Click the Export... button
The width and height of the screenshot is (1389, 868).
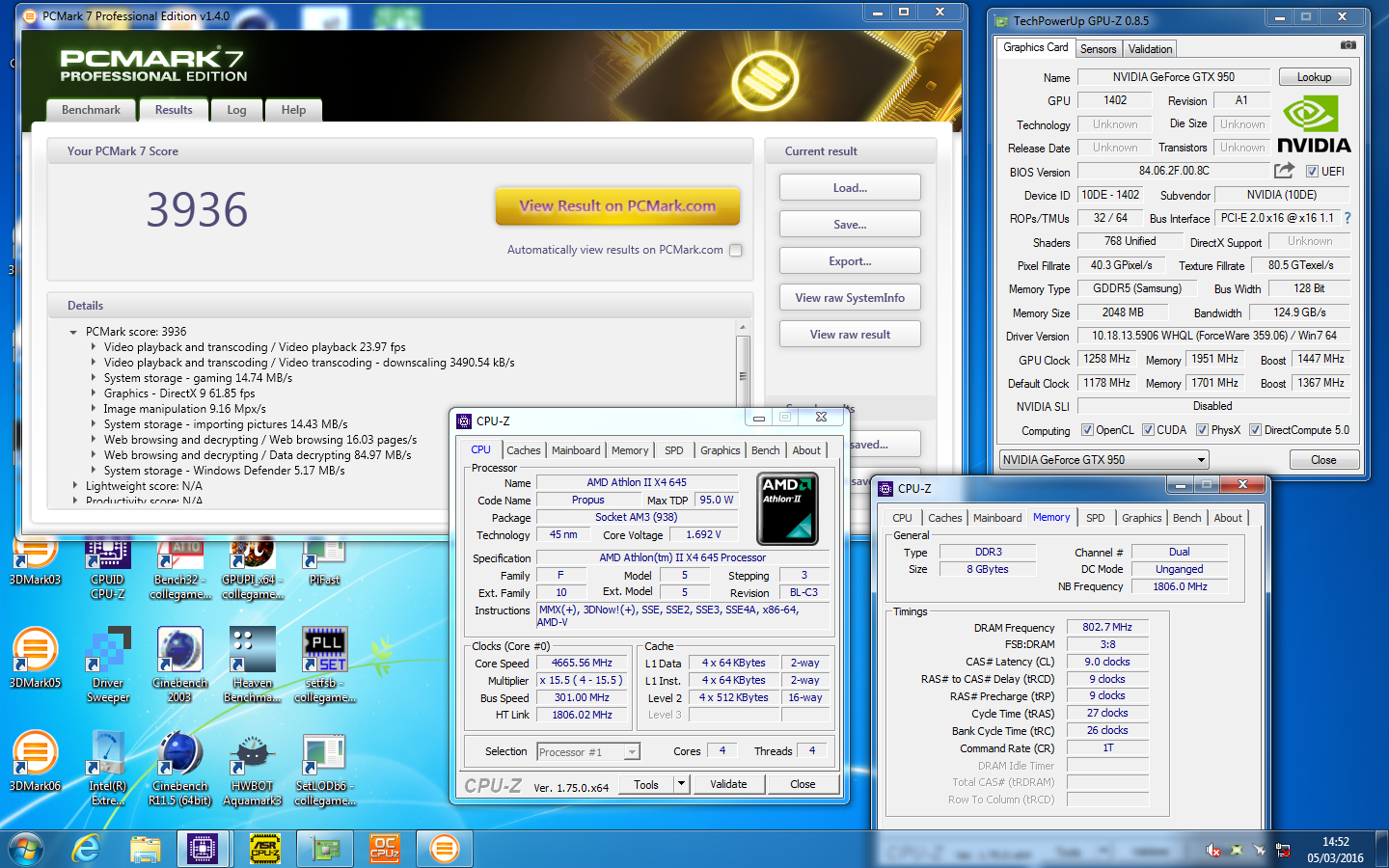coord(850,260)
